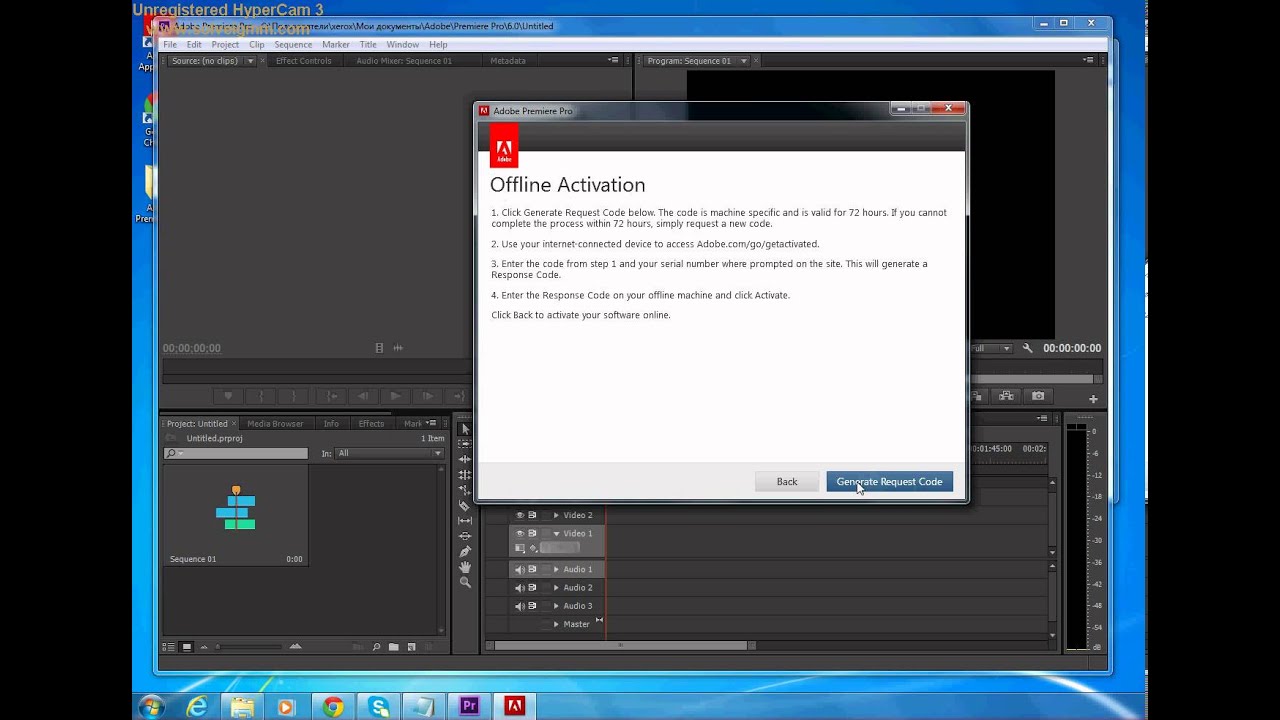
Task: Click Play button in Source monitor
Action: [395, 396]
